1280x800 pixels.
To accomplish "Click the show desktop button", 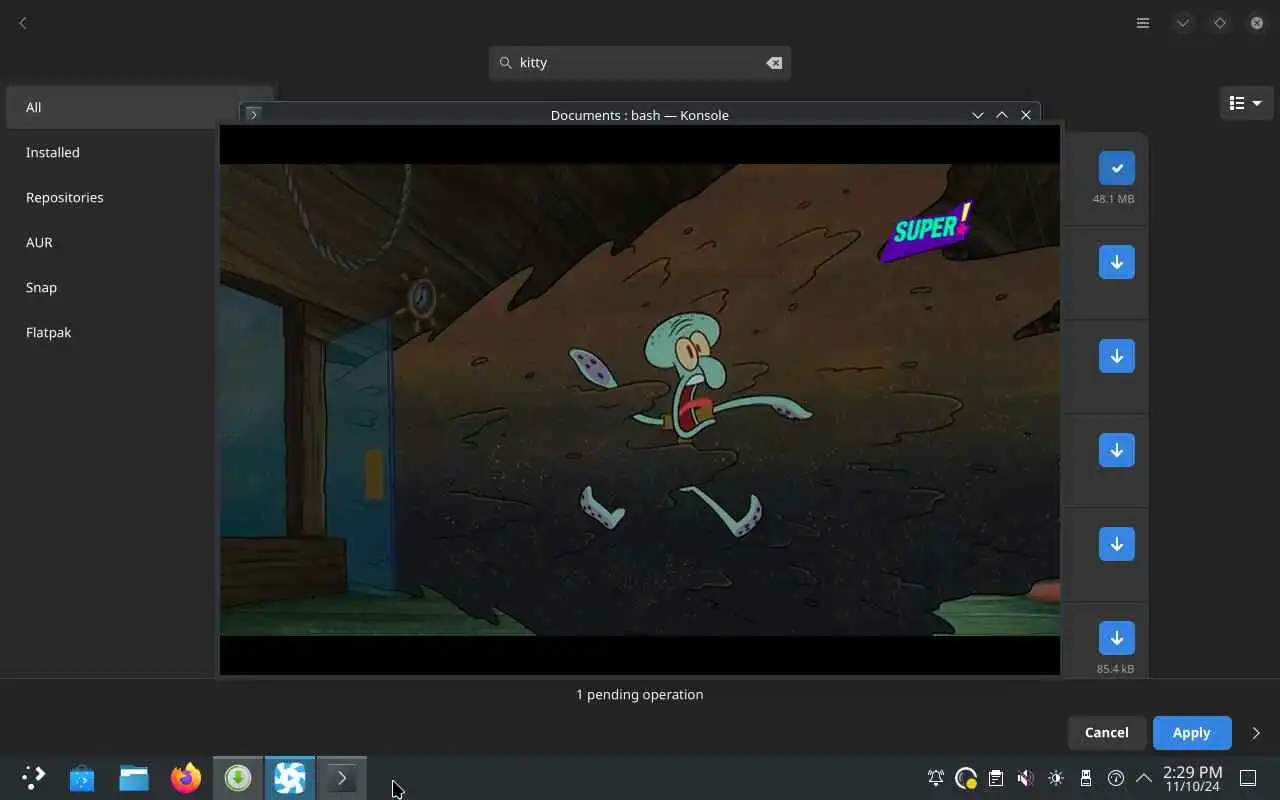I will pyautogui.click(x=1248, y=778).
